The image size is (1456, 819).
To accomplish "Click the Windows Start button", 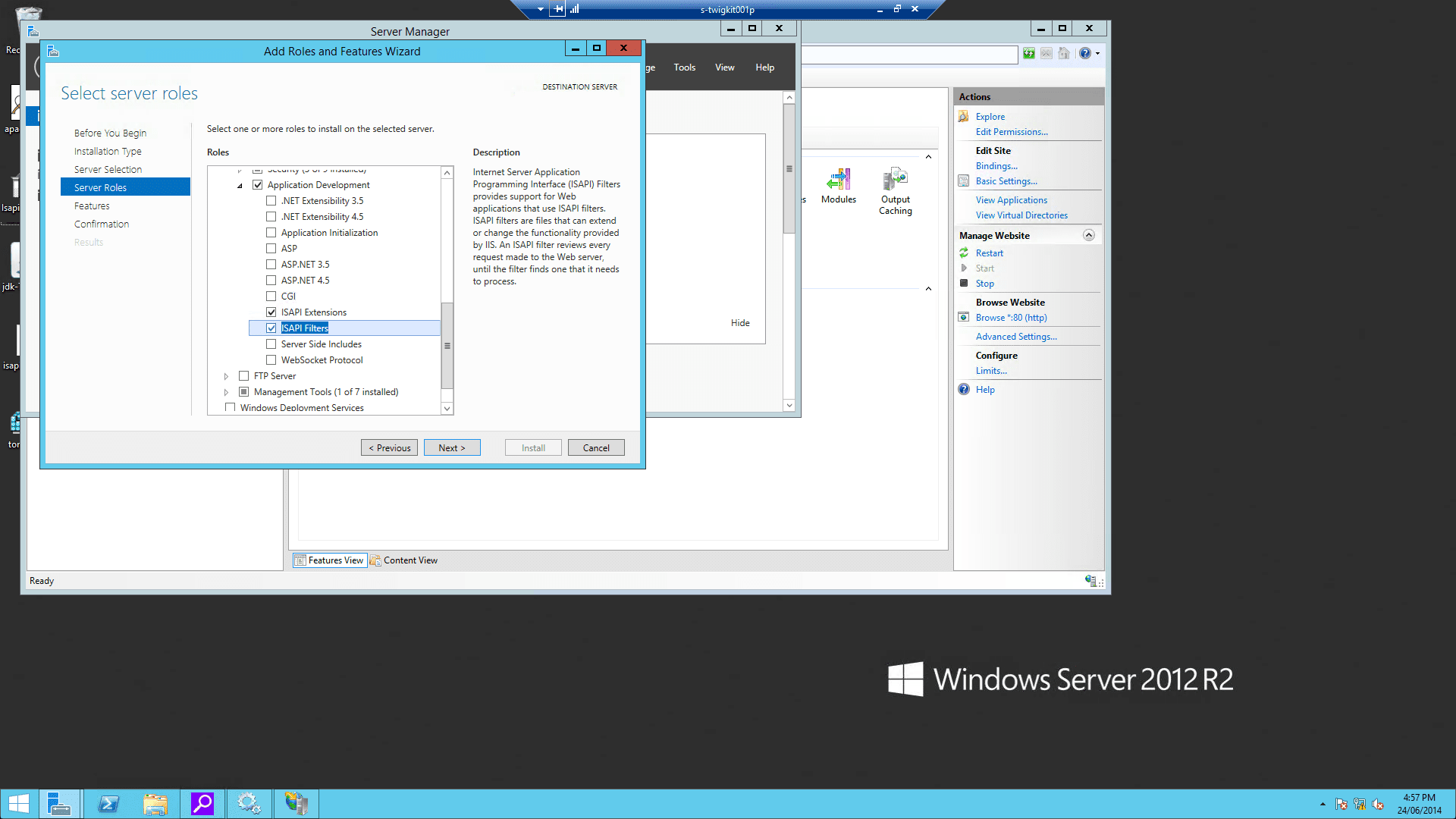I will pos(18,804).
